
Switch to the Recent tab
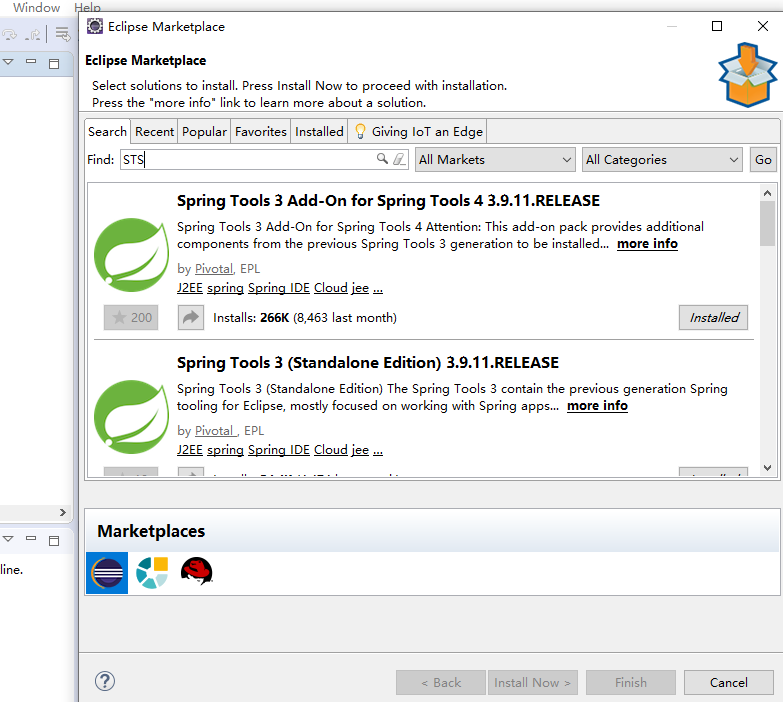154,132
